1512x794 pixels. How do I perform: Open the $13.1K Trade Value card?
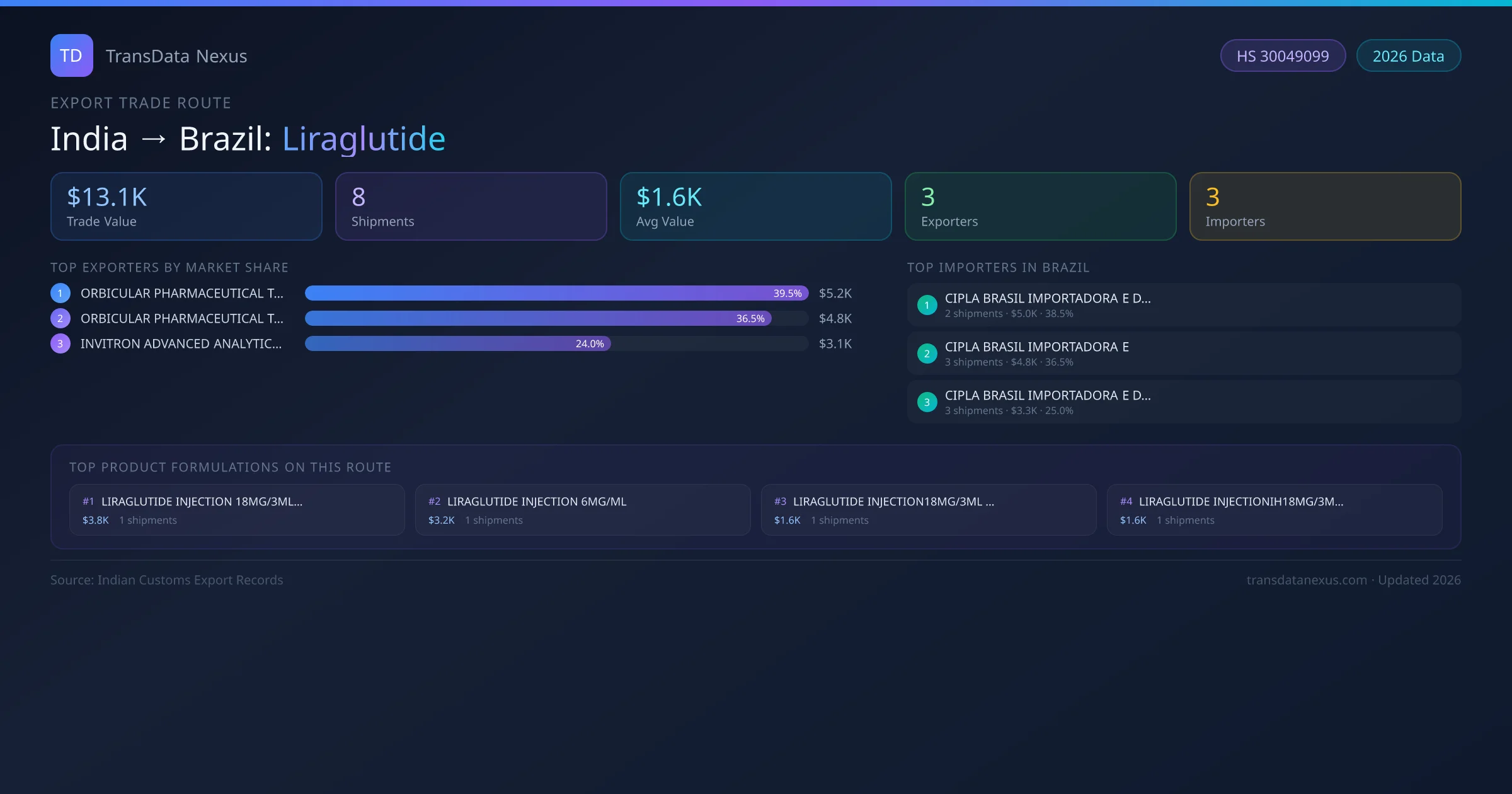pyautogui.click(x=186, y=207)
